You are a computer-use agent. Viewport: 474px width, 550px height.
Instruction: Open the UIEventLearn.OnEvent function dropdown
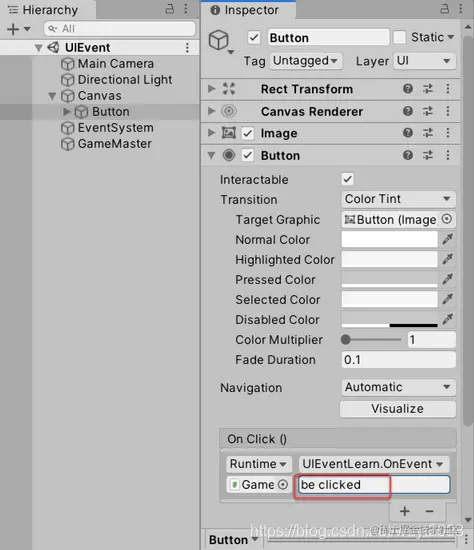[374, 464]
